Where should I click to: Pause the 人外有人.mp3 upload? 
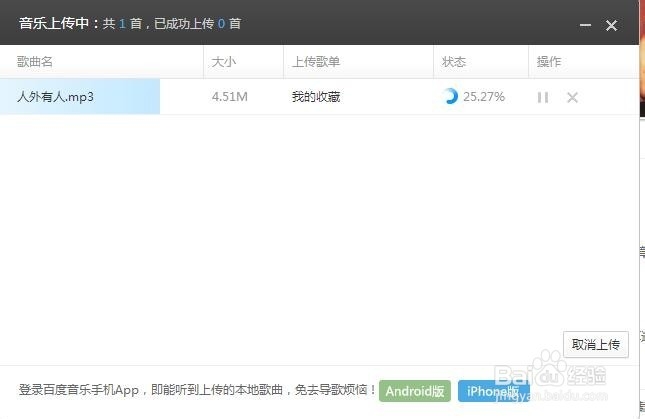[x=543, y=97]
